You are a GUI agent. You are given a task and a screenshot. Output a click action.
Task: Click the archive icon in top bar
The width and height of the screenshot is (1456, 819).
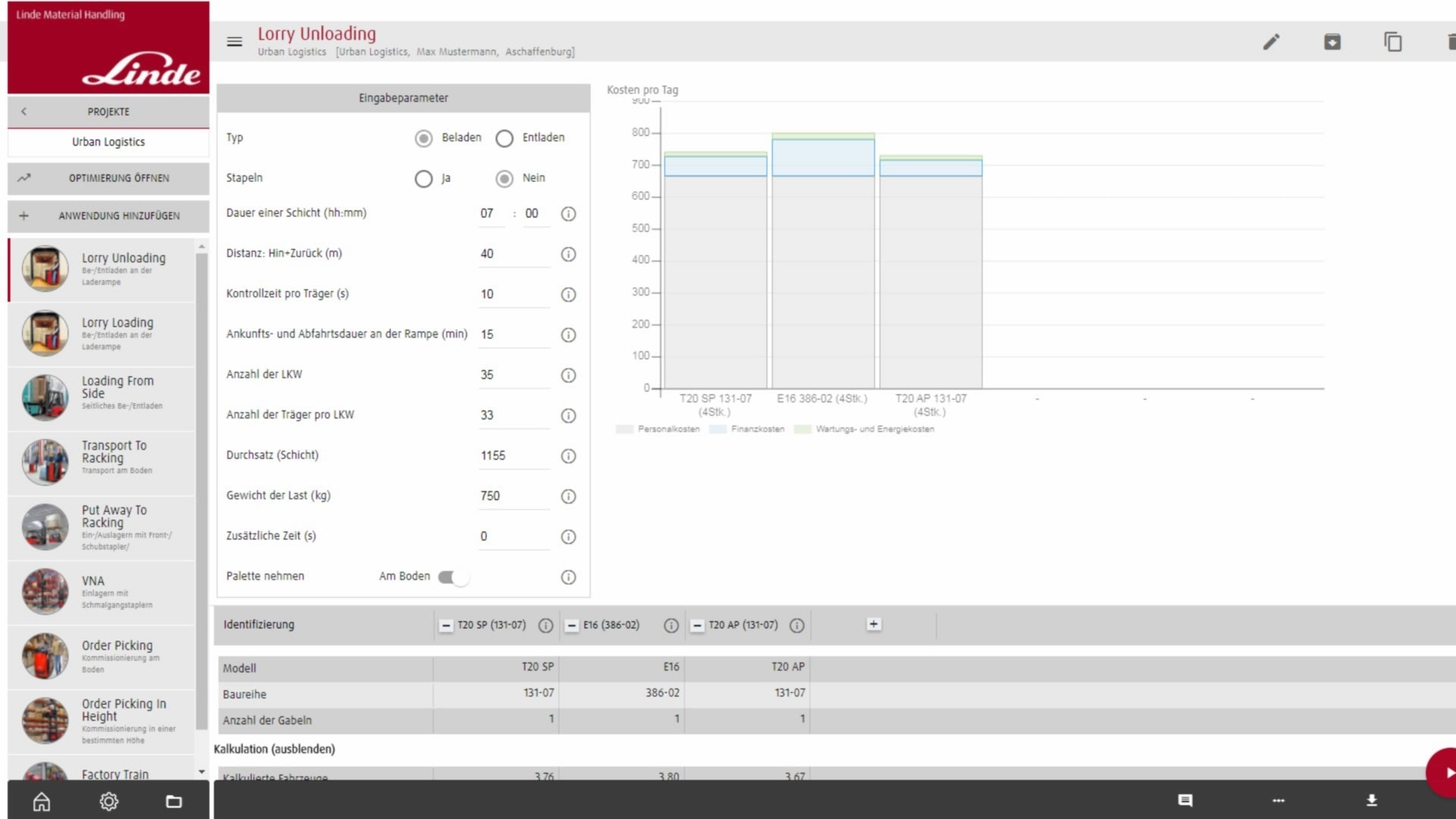[1332, 42]
